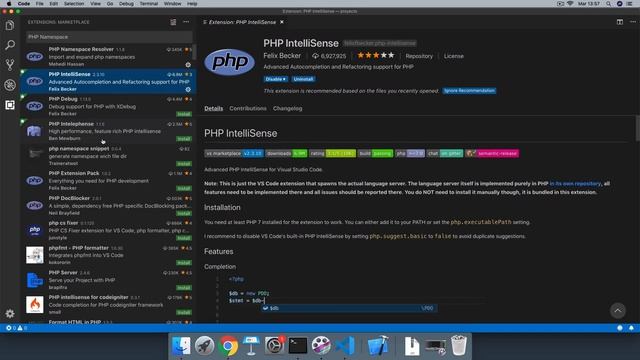Click the extension details scrollbar
This screenshot has height=360, width=640.
pos(638,128)
